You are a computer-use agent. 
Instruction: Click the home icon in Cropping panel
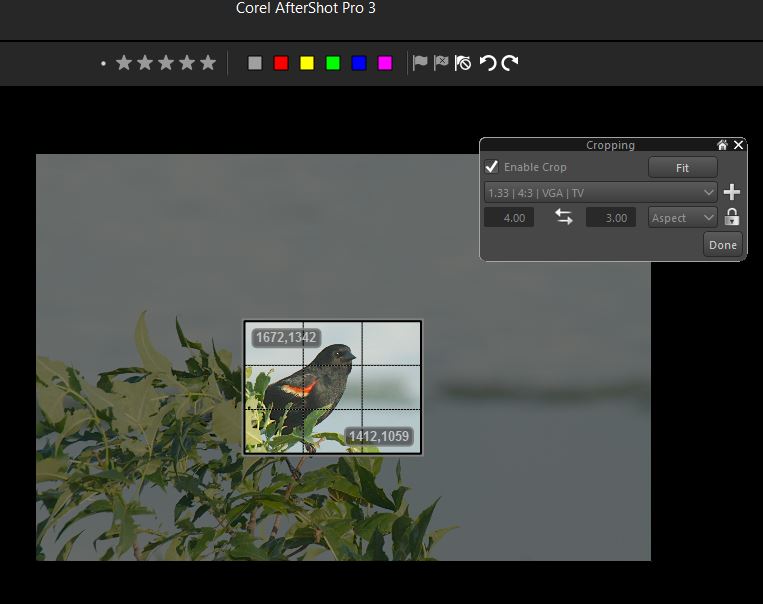click(x=722, y=145)
